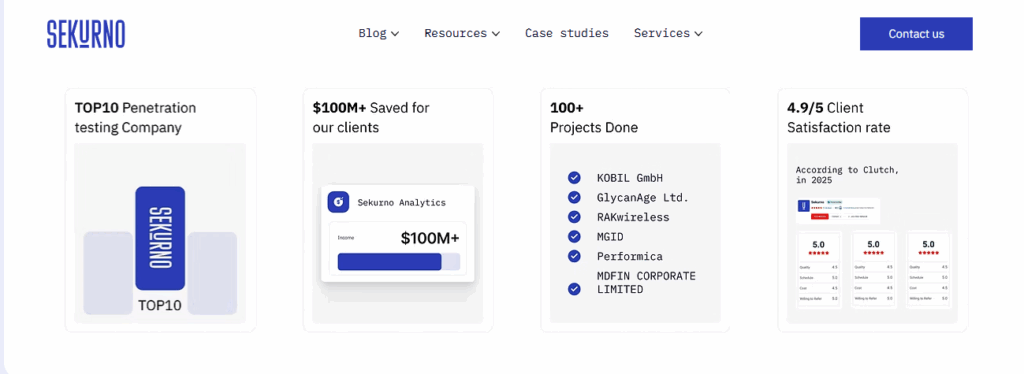Image resolution: width=1024 pixels, height=374 pixels.
Task: Click the $100M+ income value
Action: tap(430, 238)
